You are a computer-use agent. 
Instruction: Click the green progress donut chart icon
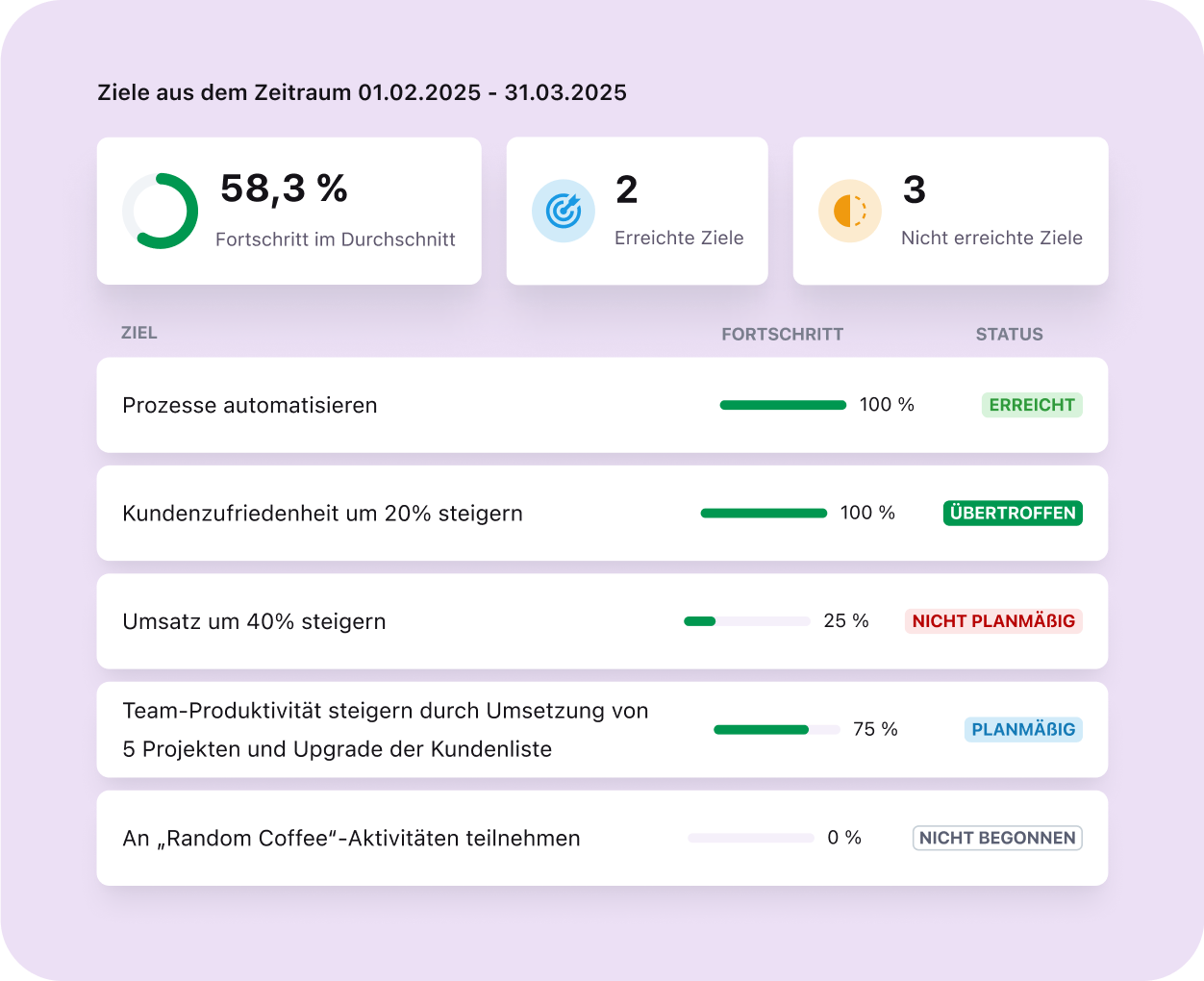(160, 211)
